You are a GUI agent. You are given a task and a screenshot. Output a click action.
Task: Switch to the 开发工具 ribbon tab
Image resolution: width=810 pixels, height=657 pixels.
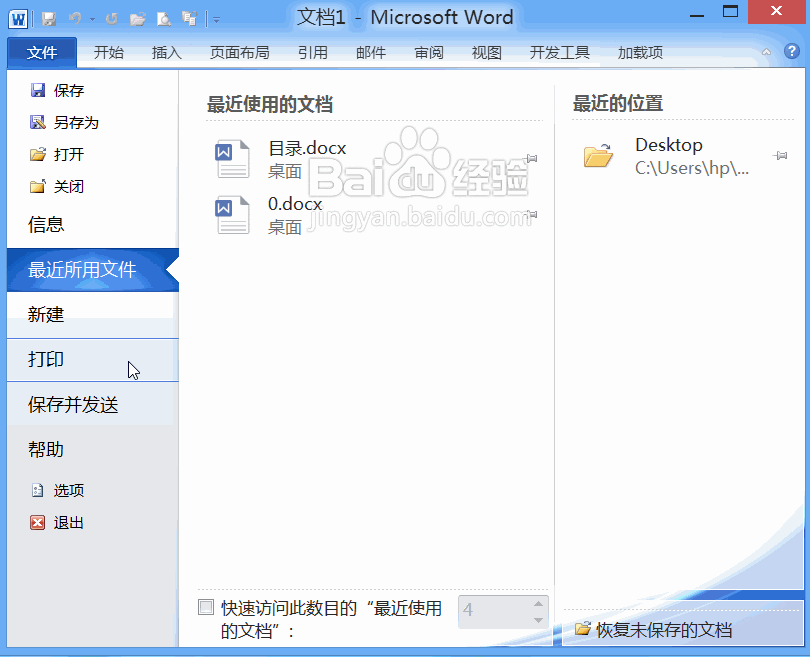click(559, 53)
